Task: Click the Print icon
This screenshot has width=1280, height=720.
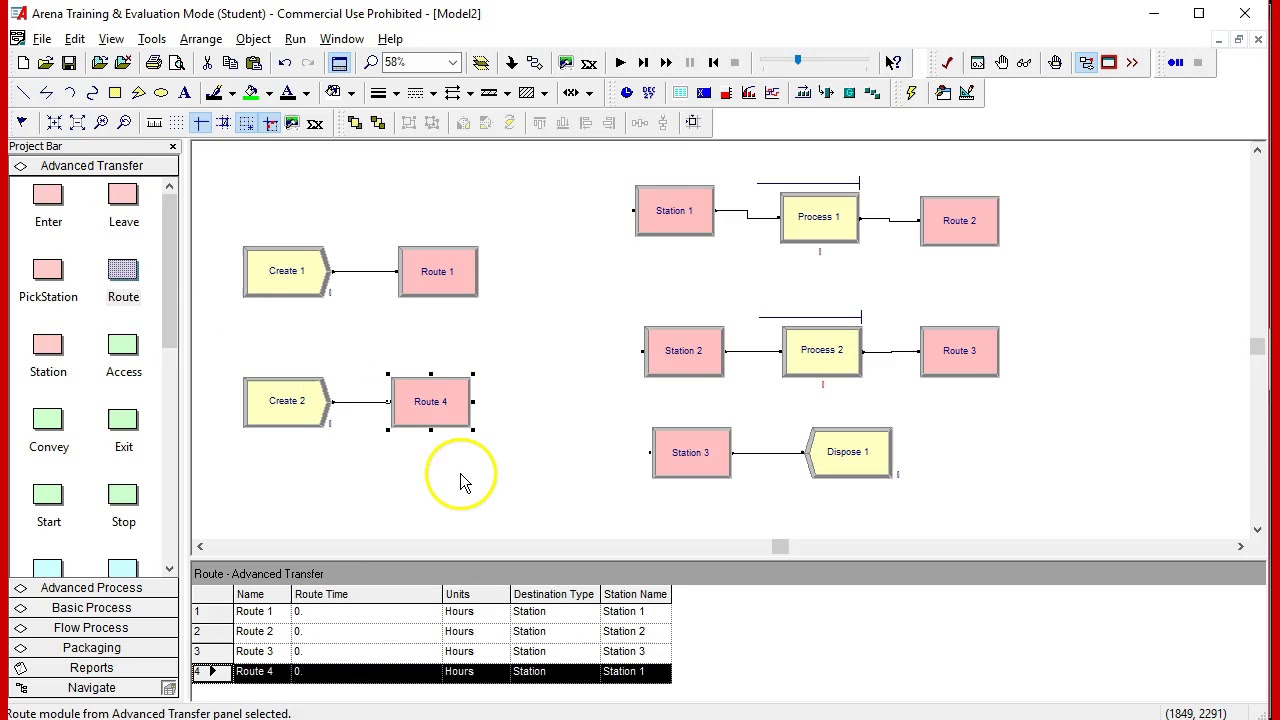Action: coord(154,63)
